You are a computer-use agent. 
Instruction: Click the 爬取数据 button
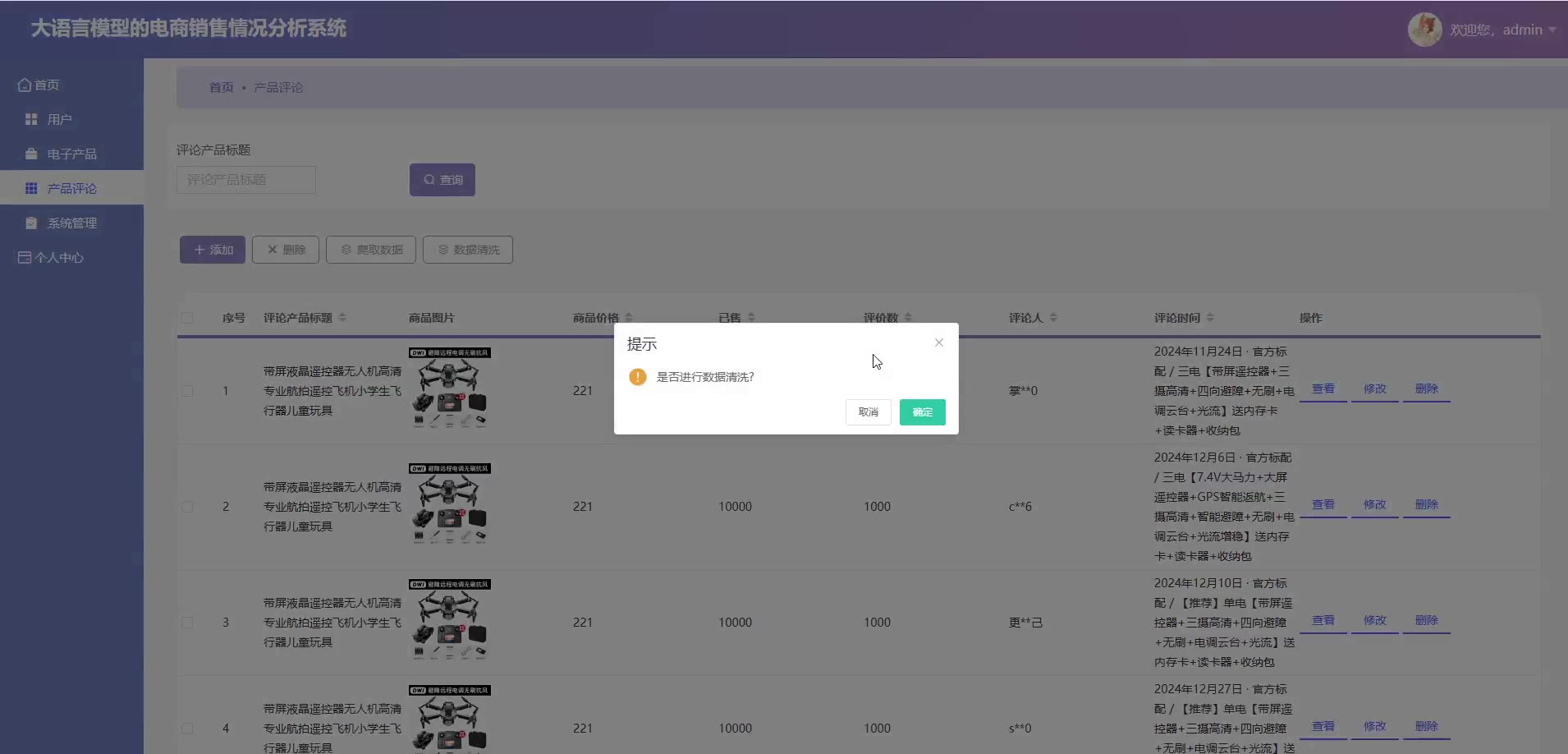pos(371,250)
